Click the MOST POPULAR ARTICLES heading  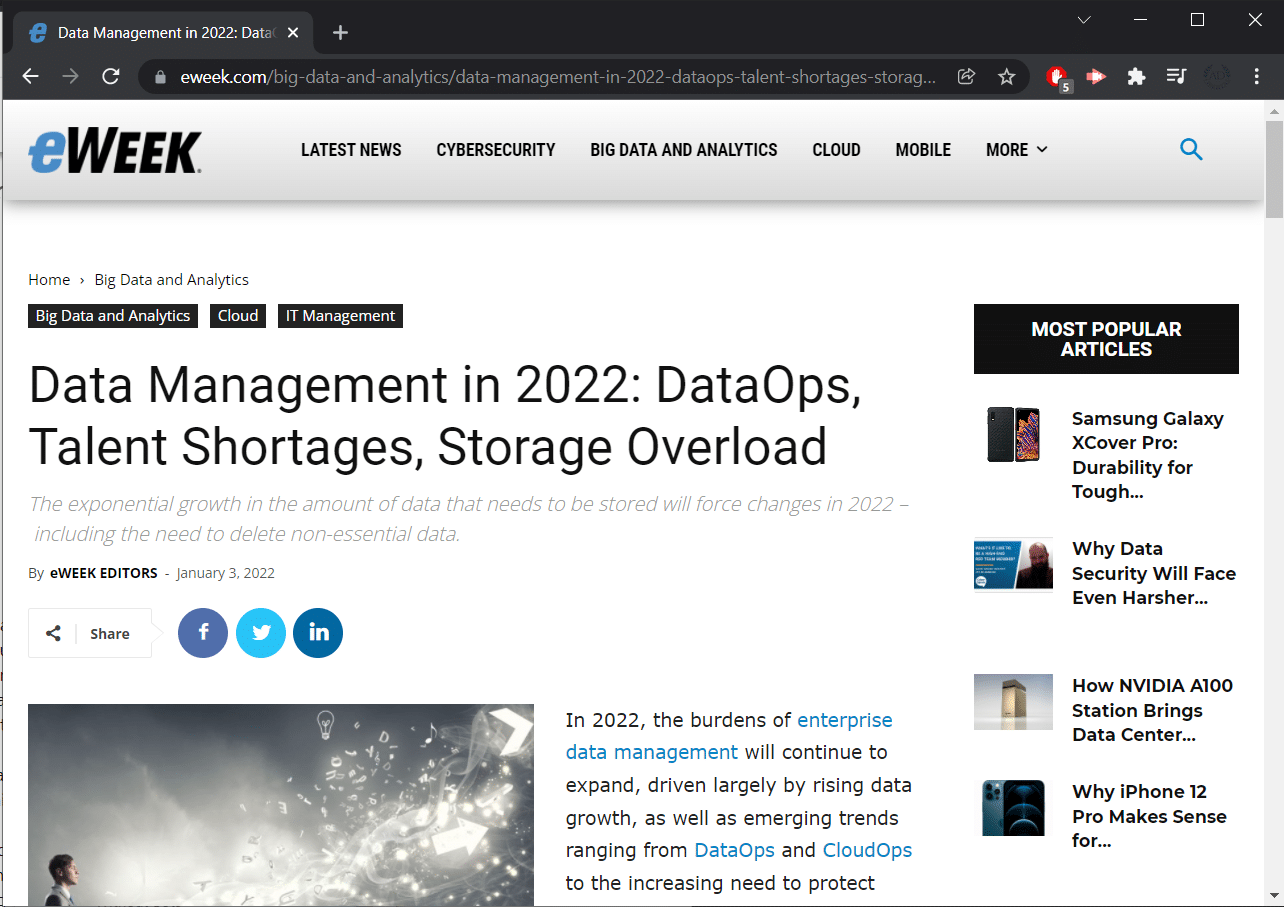click(x=1106, y=339)
